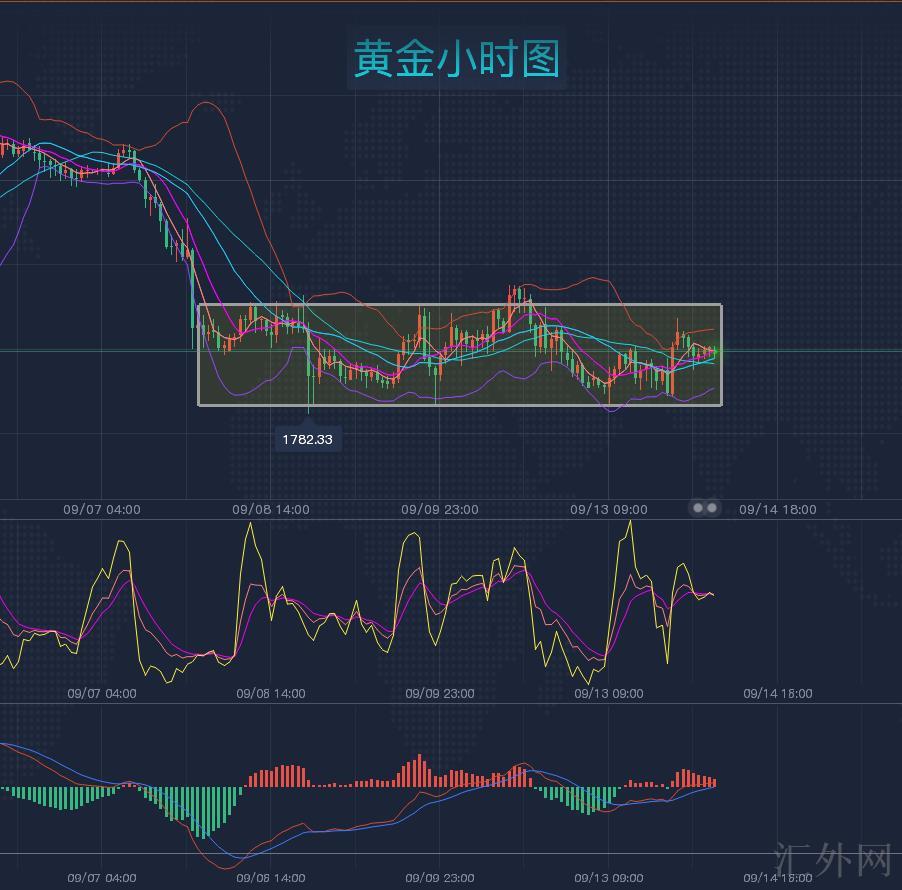Image resolution: width=902 pixels, height=890 pixels.
Task: Click the highest yellow oscillator peak near 09/13
Action: coord(630,523)
